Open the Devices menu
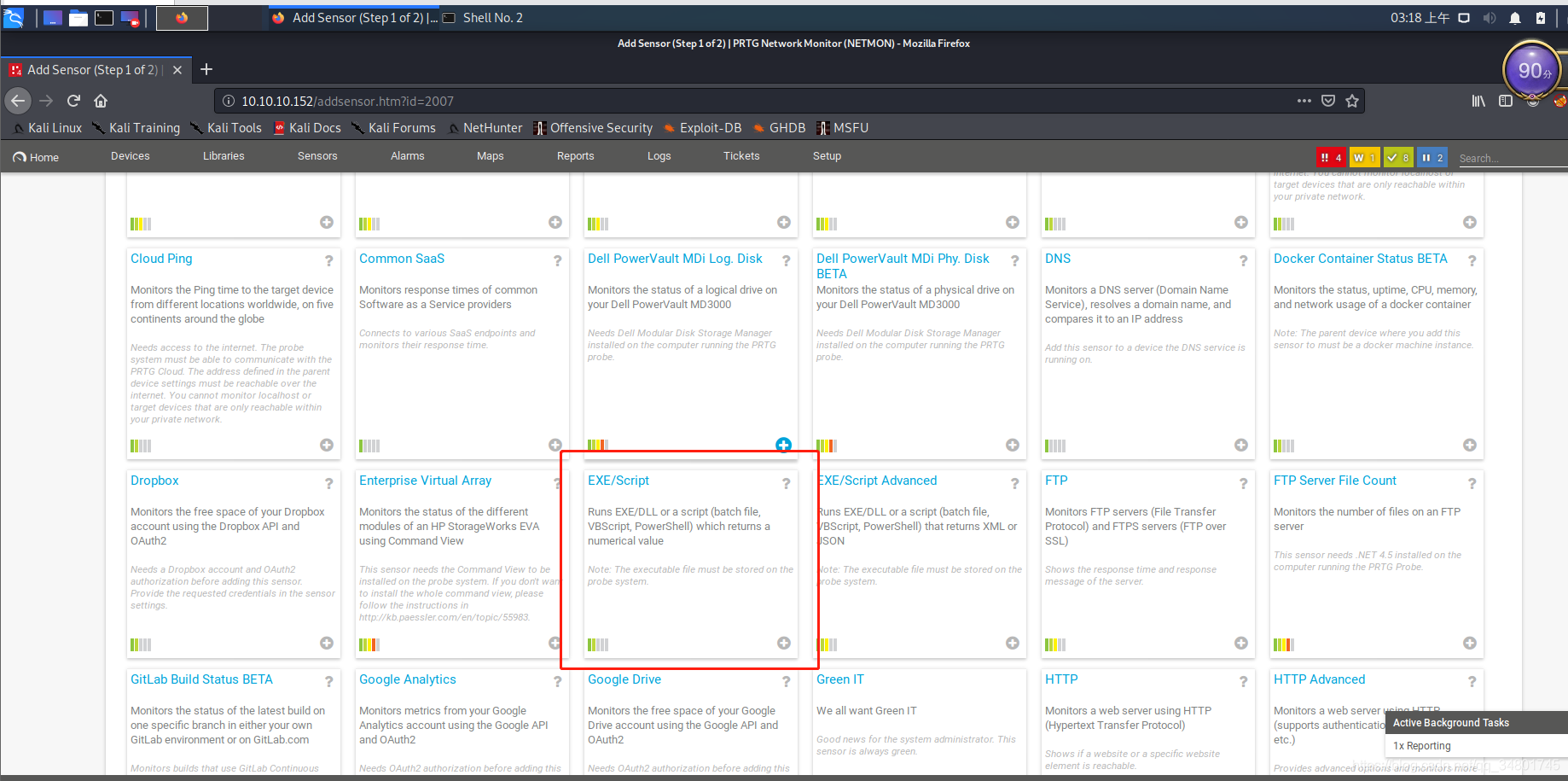The width and height of the screenshot is (1568, 781). click(x=130, y=156)
